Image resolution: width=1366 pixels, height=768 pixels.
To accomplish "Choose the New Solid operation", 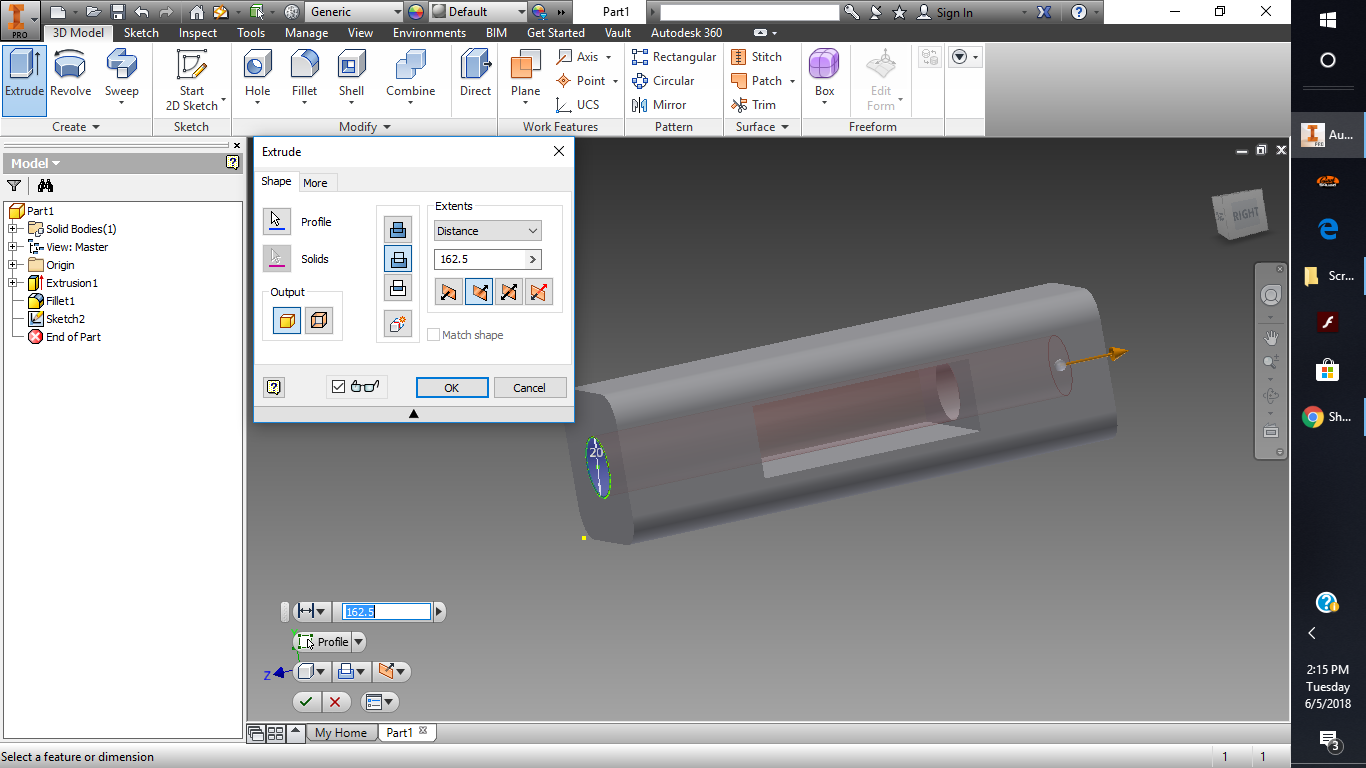I will pos(398,323).
